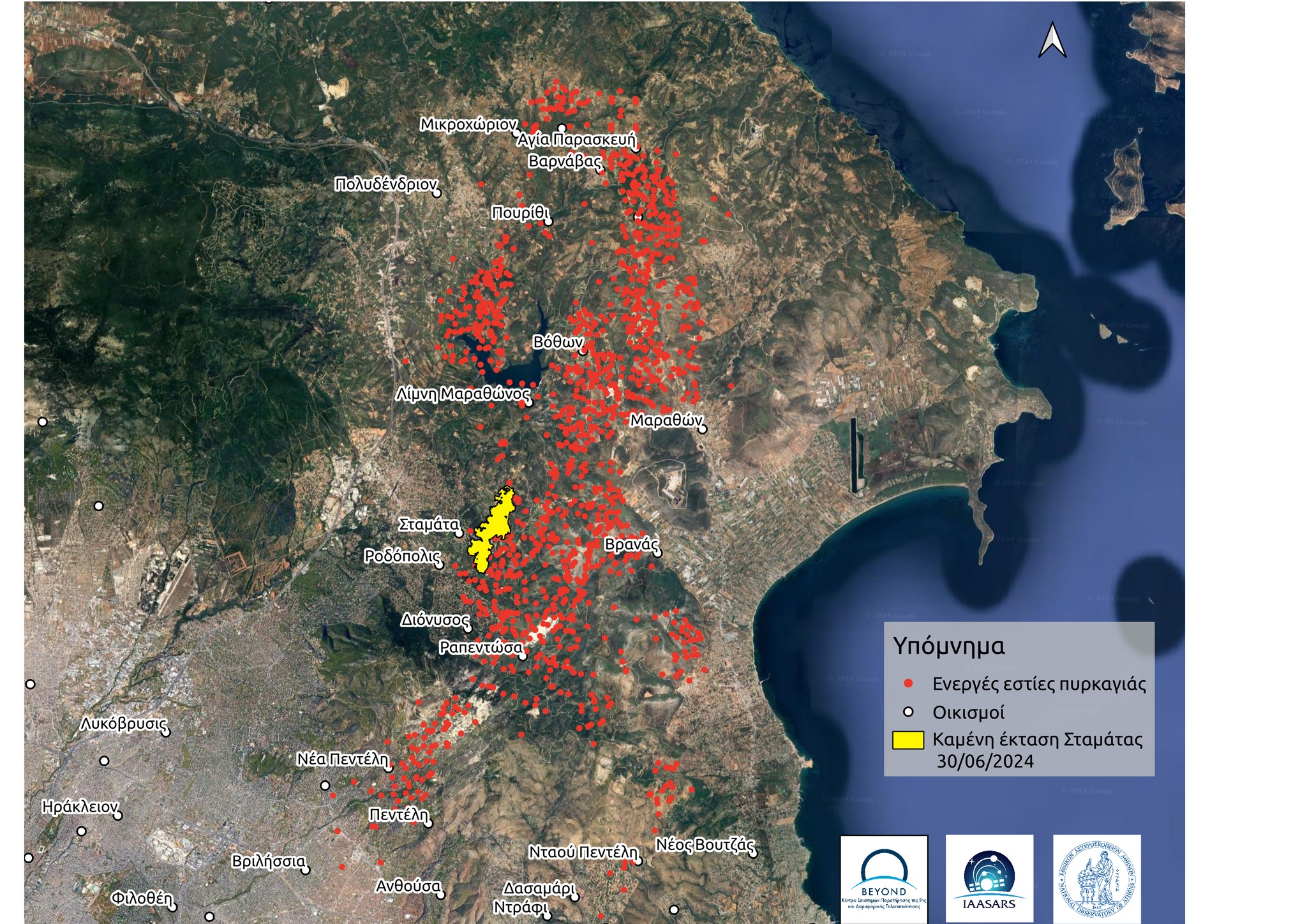1307x924 pixels.
Task: Click the Μαραθών place label
Action: [x=666, y=421]
